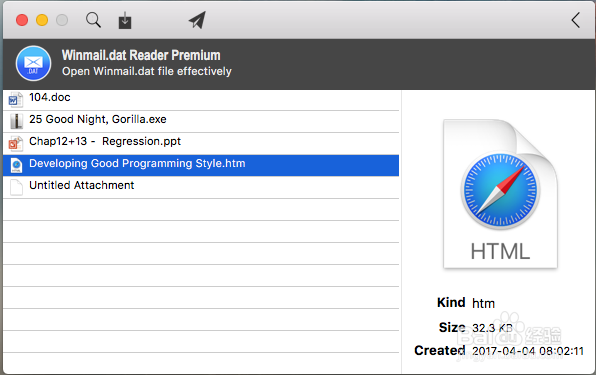Click blank file icon beside Untitled Attachment
Screen dimensions: 596x375
pos(16,187)
